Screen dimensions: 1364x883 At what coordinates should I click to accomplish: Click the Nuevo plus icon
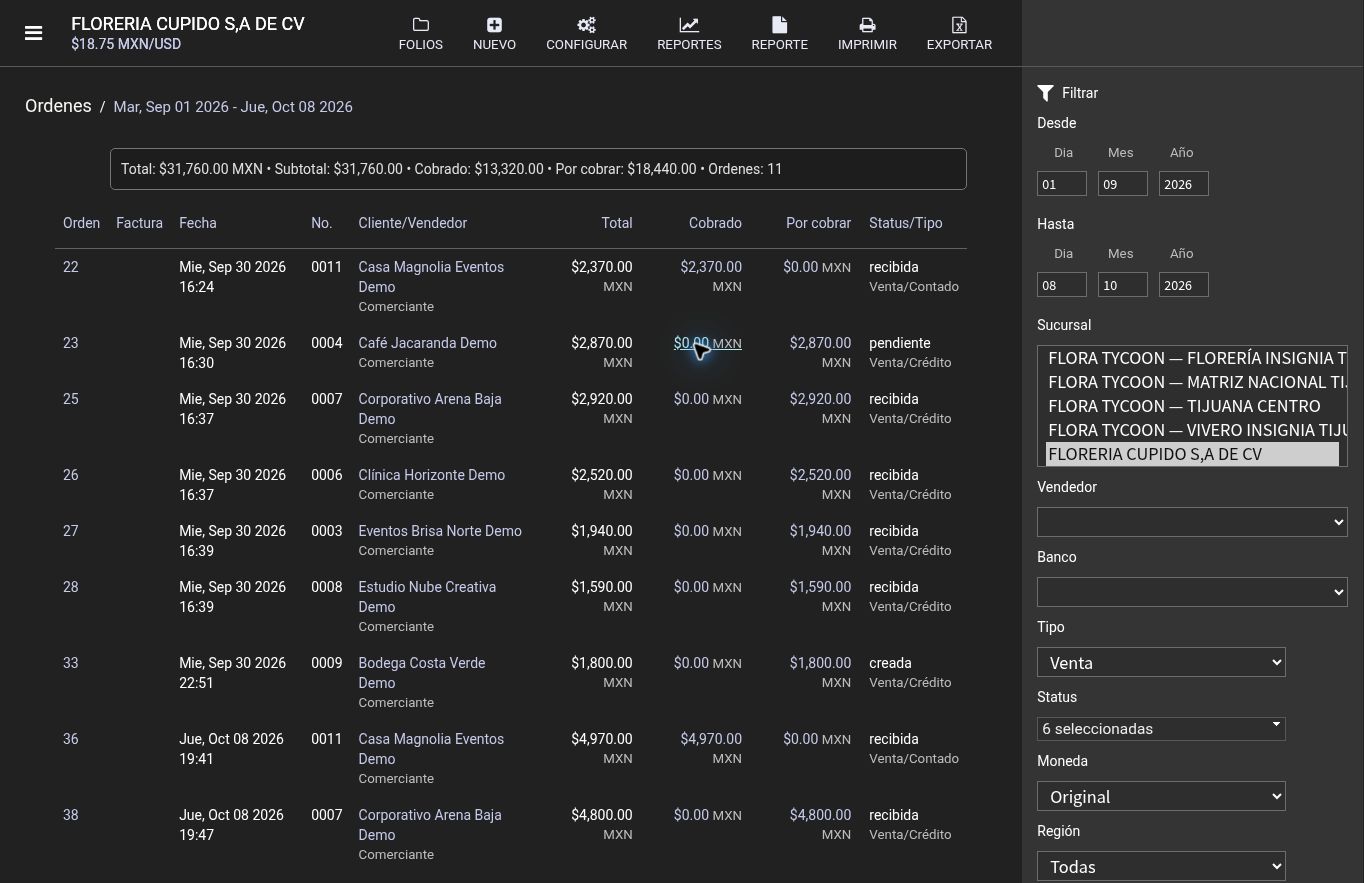(494, 25)
